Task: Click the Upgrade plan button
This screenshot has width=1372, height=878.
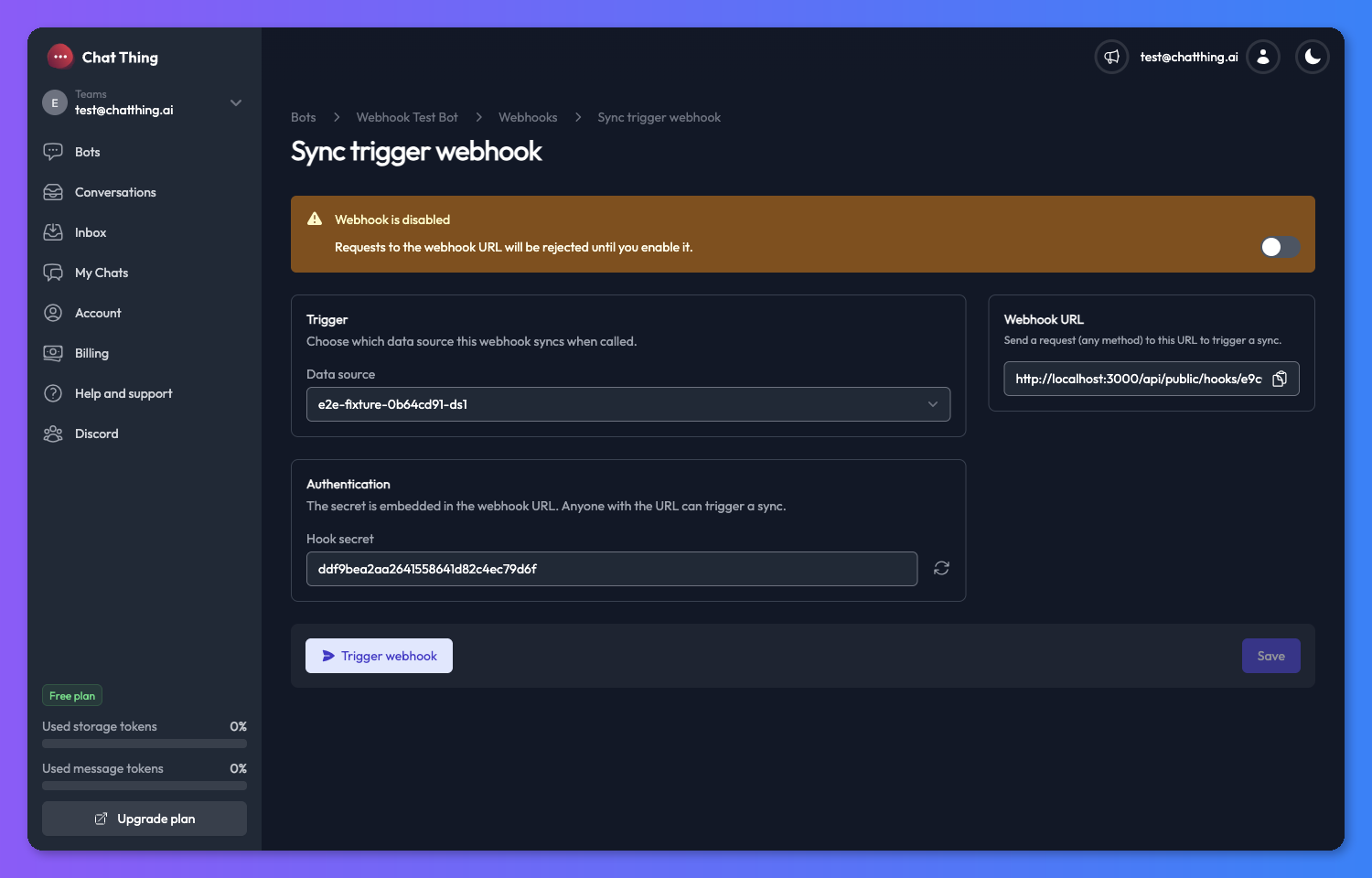Action: 145,819
